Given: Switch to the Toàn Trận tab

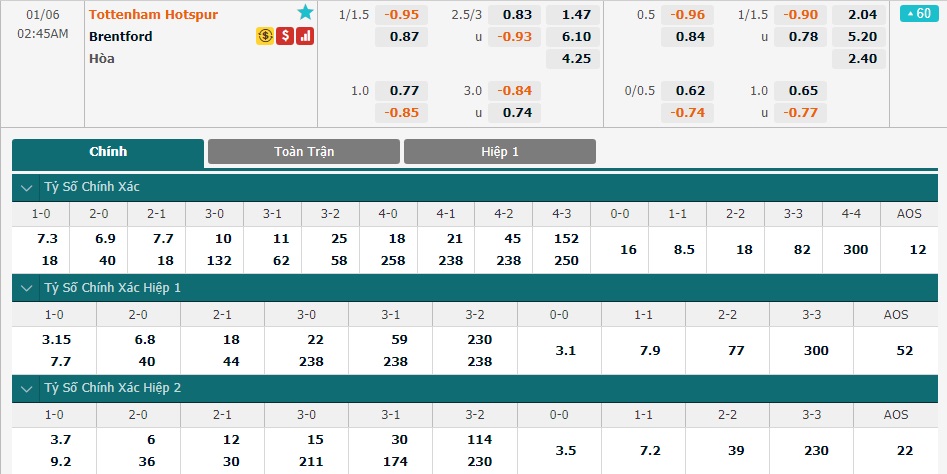Looking at the screenshot, I should point(304,152).
